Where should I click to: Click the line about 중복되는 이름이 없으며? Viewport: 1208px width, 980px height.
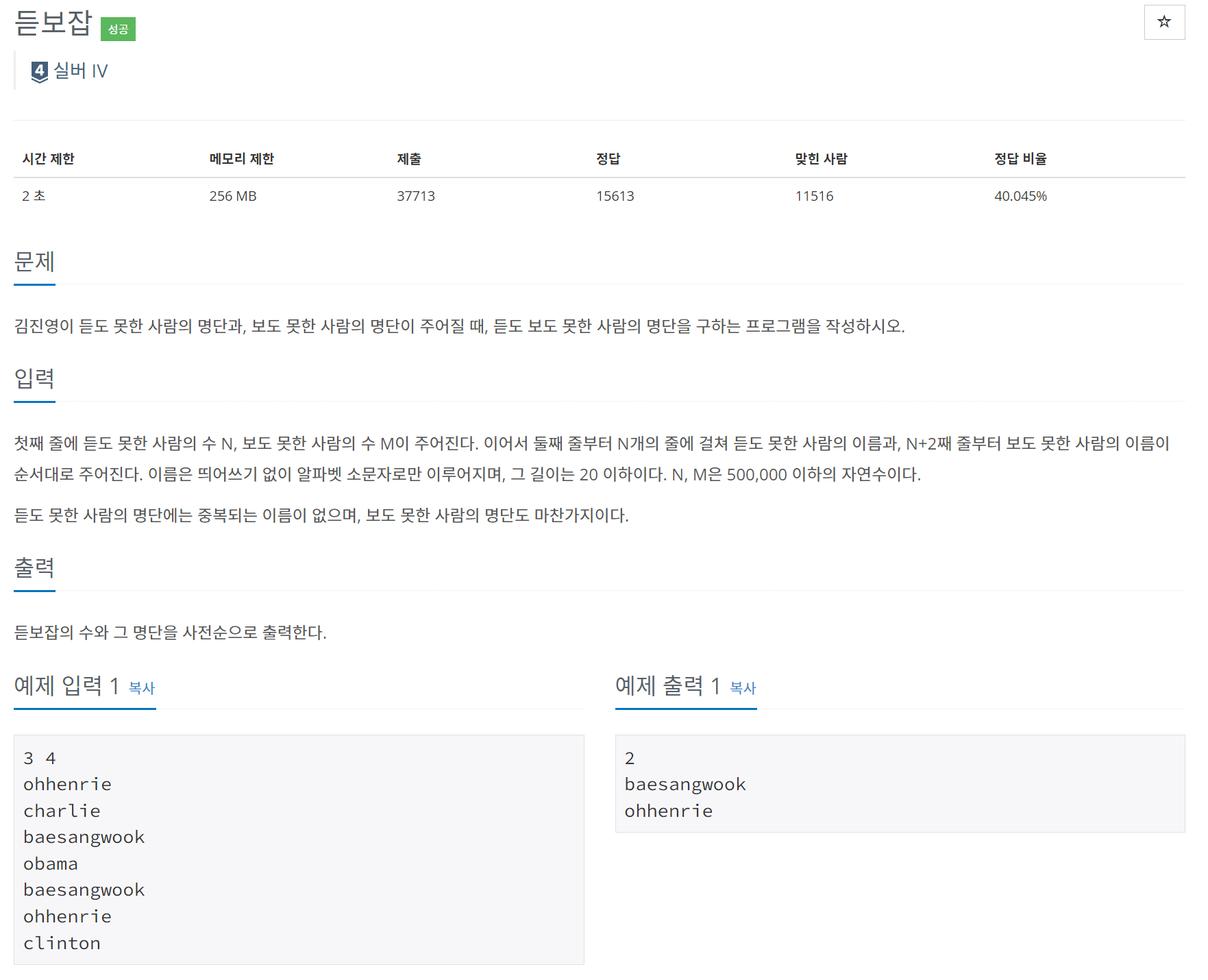[321, 515]
